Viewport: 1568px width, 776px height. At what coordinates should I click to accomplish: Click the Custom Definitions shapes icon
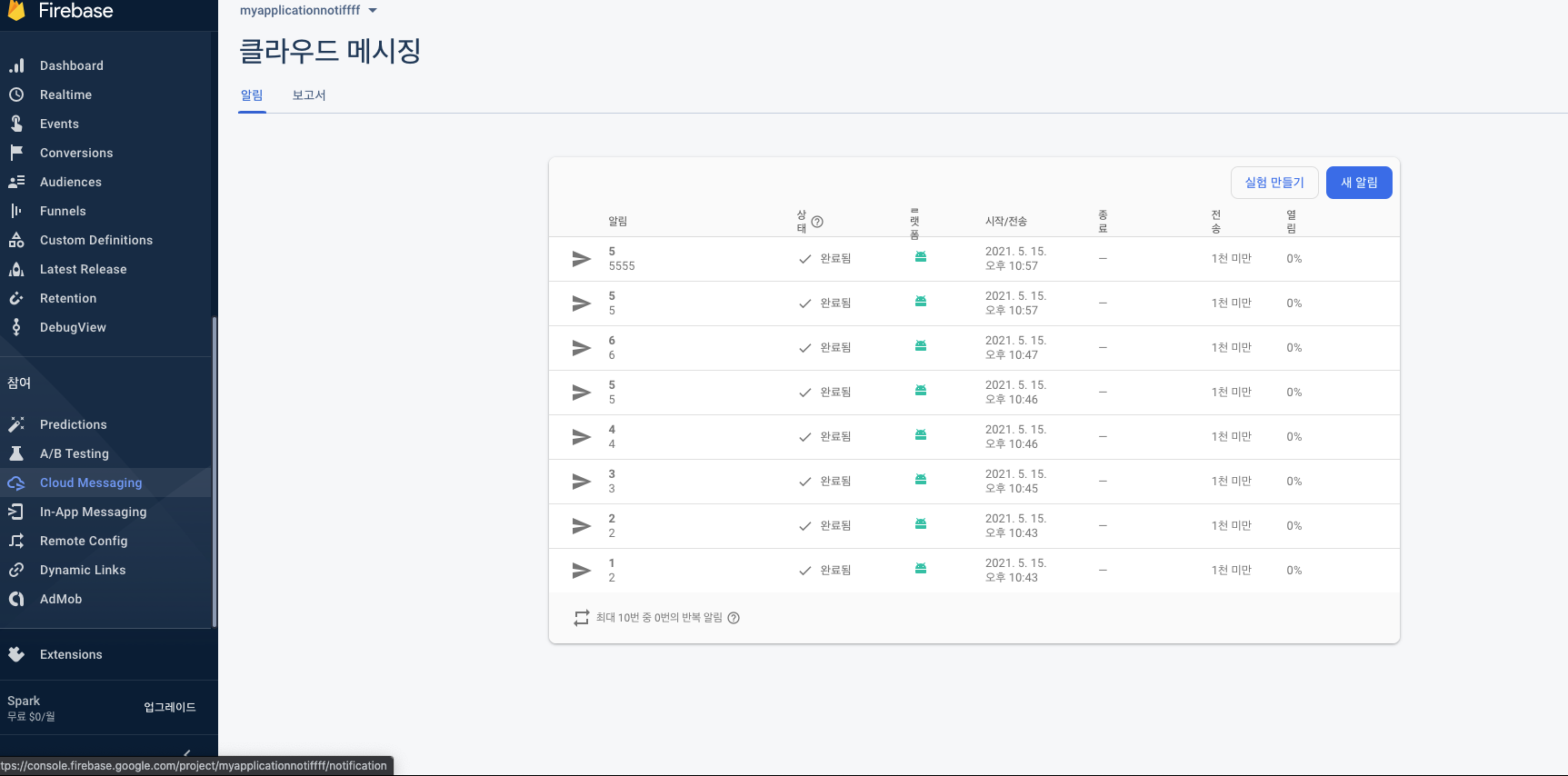16,240
